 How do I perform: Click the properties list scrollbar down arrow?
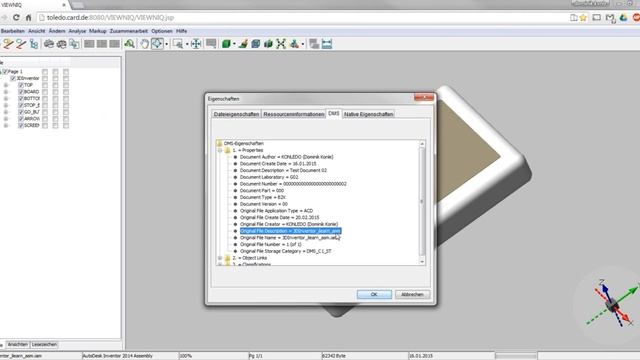point(422,261)
